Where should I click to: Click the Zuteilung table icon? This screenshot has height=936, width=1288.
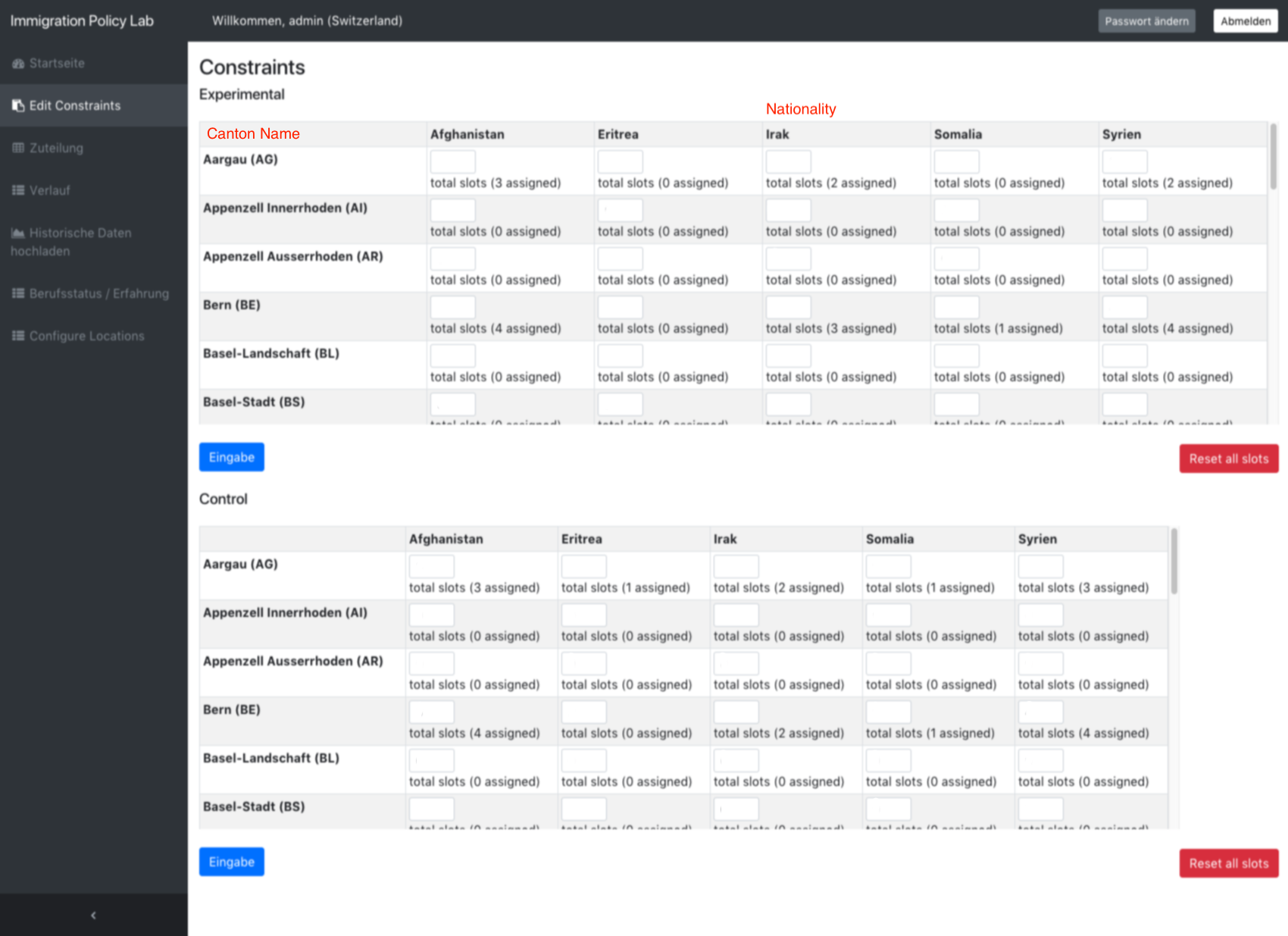tap(18, 148)
